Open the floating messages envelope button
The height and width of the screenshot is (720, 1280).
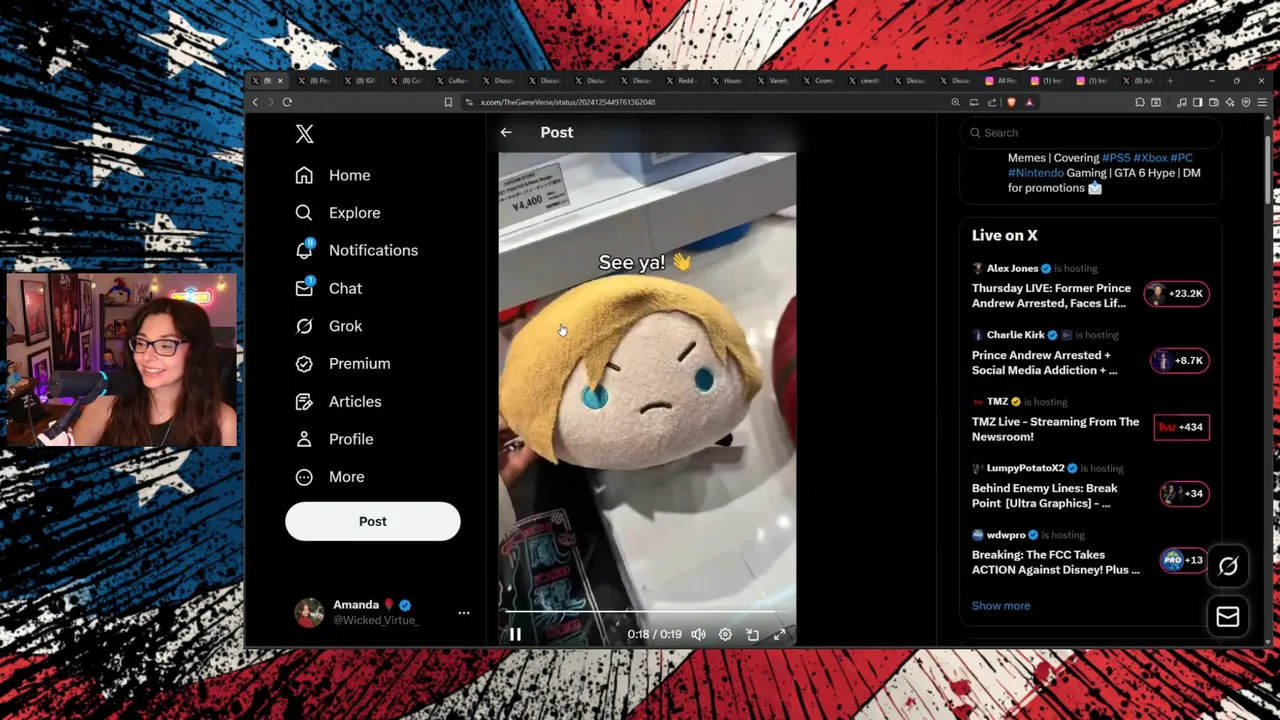click(1228, 617)
